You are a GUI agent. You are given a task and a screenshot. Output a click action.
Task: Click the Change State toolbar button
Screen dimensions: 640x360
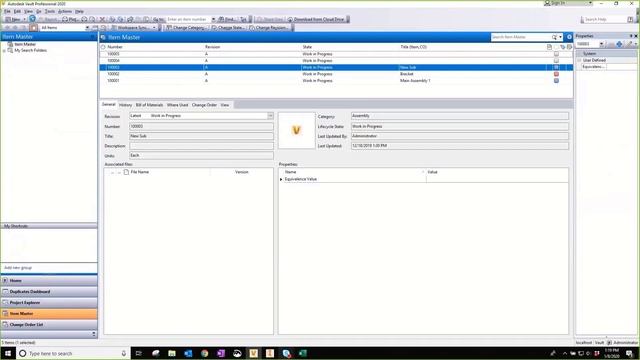[x=228, y=28]
